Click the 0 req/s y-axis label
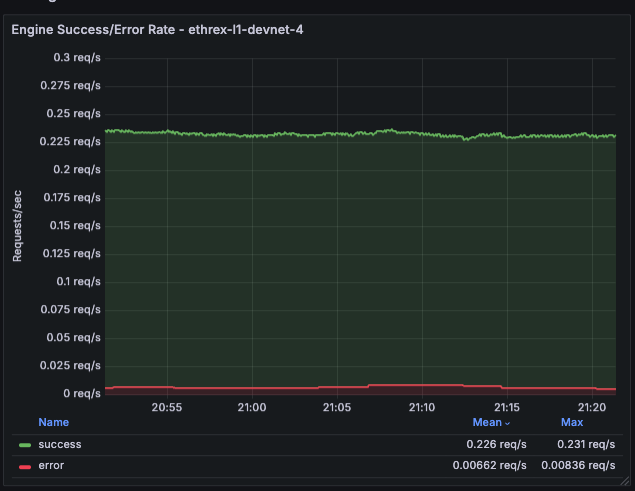Viewport: 635px width, 491px height. coord(82,393)
